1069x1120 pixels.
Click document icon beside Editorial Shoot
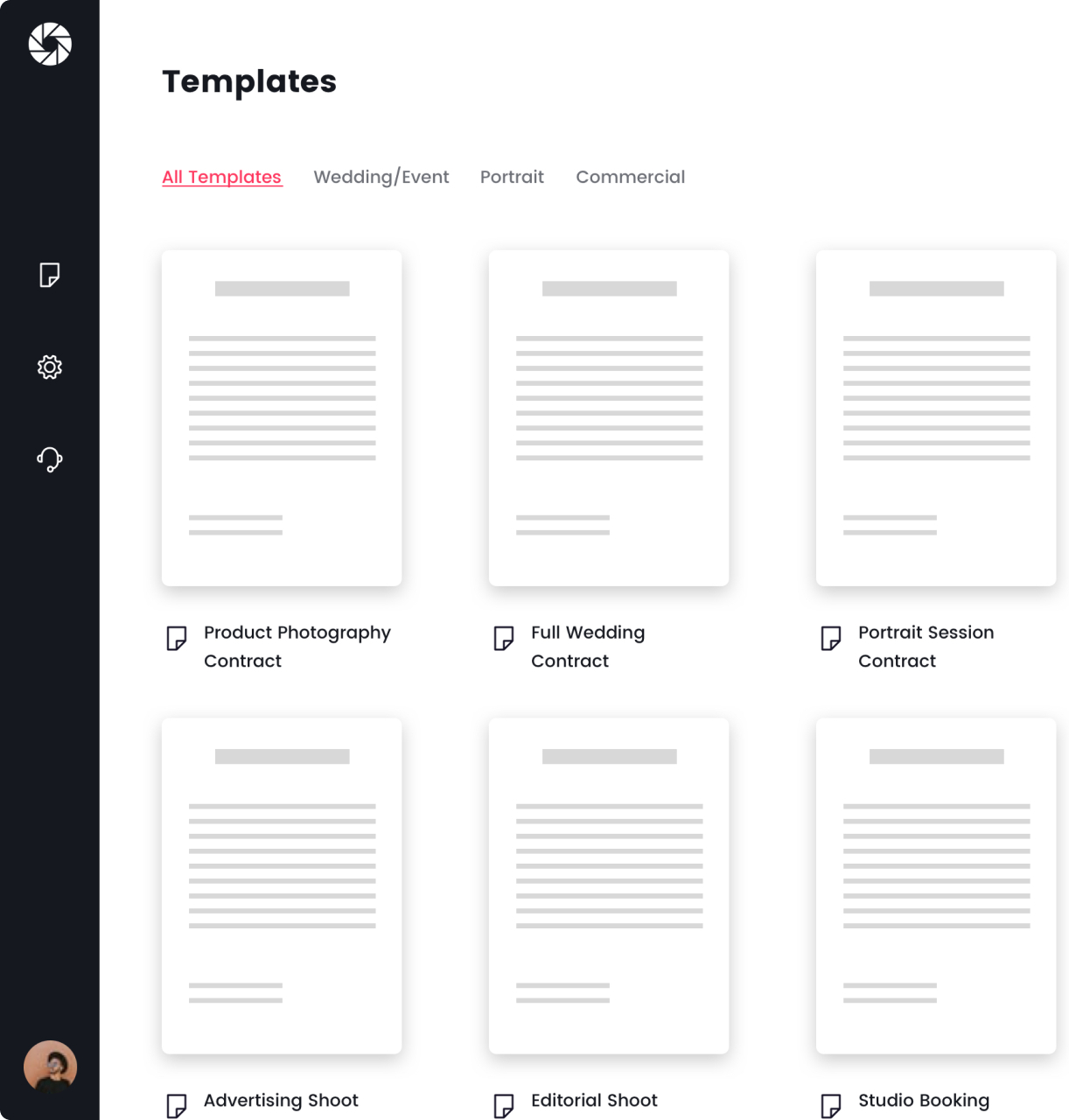click(504, 1106)
